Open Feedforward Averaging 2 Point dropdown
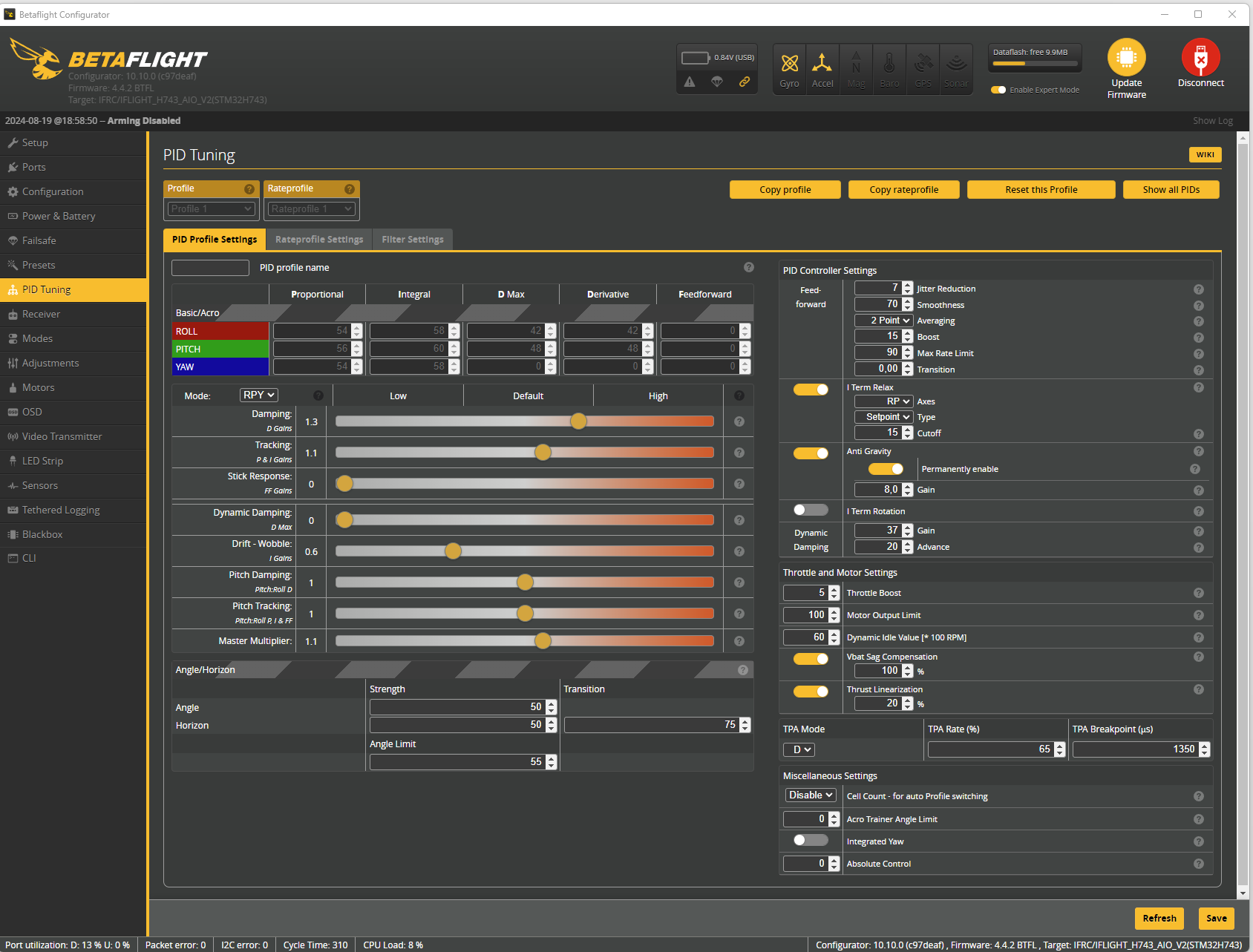The width and height of the screenshot is (1253, 952). coord(883,321)
